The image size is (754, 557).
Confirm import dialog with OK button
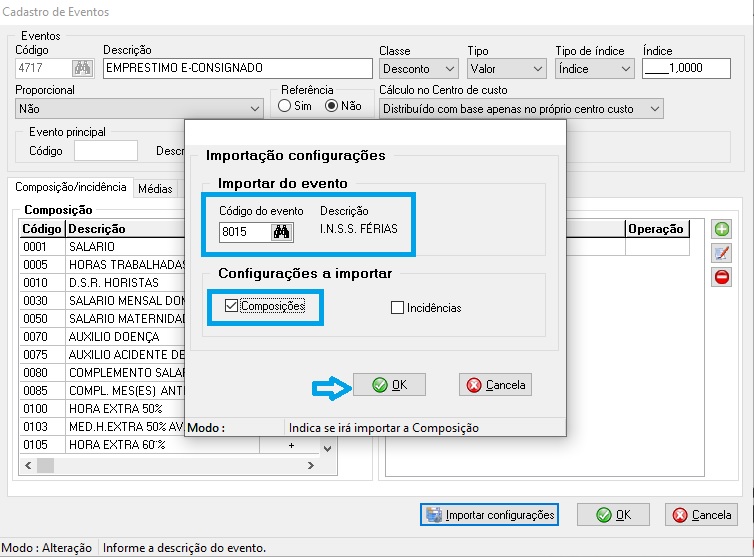tap(389, 385)
